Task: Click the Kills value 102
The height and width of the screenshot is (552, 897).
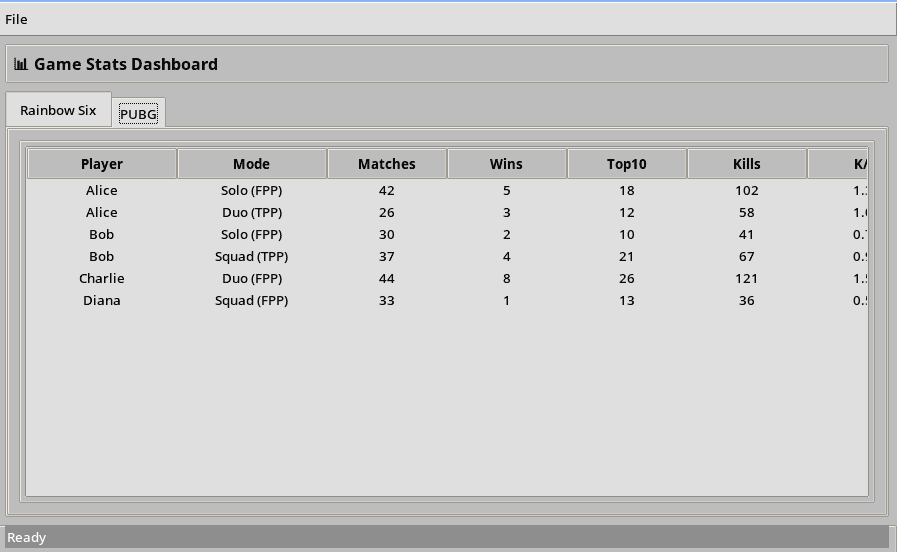Action: coord(747,190)
